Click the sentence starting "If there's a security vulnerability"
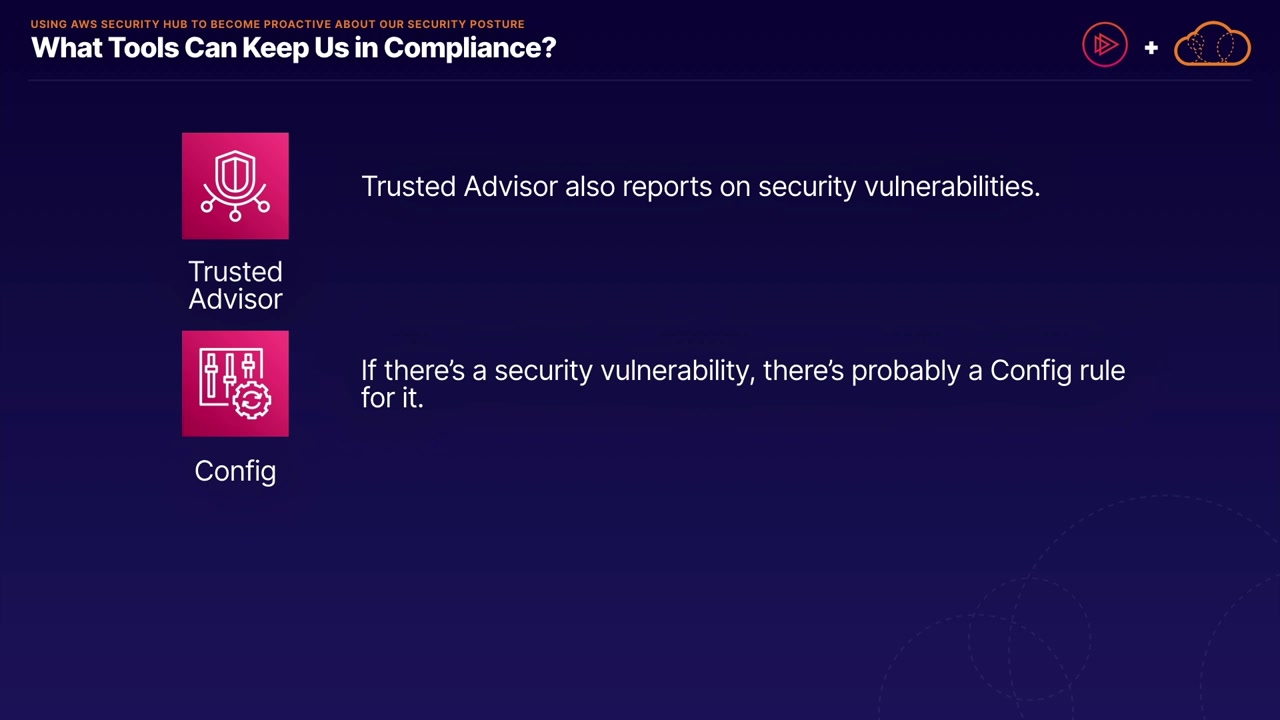Image resolution: width=1280 pixels, height=720 pixels. coord(742,371)
